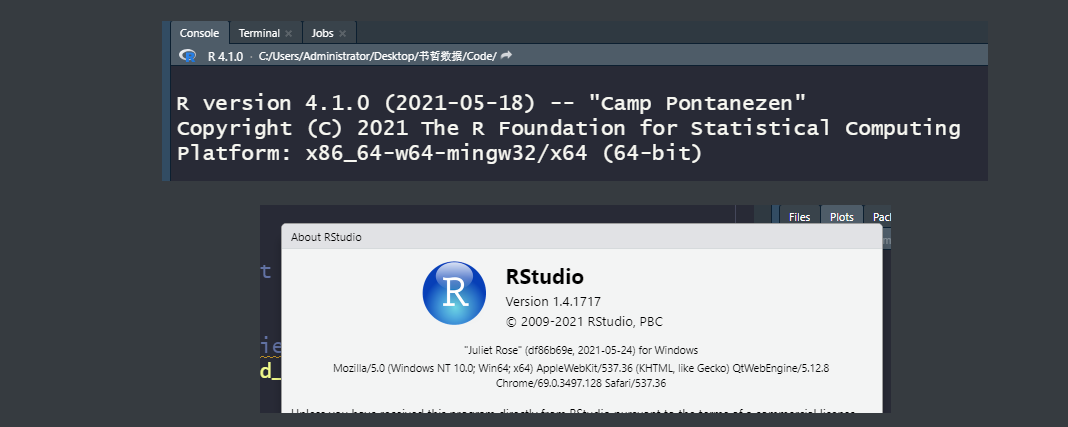Click the Mozilla/5.0 user agent text
The width and height of the screenshot is (1068, 427).
[x=581, y=367]
